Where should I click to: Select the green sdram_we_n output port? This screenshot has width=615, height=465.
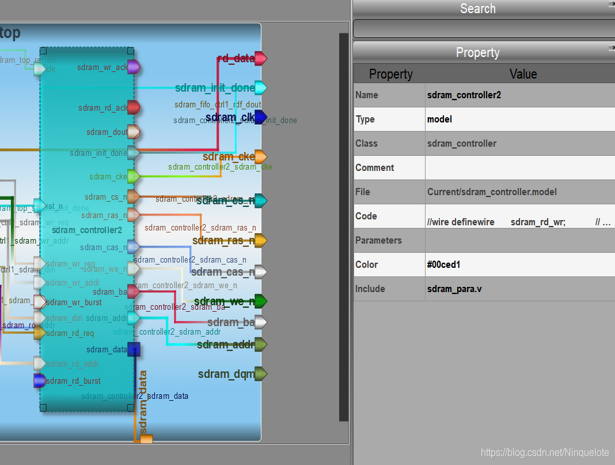(260, 301)
